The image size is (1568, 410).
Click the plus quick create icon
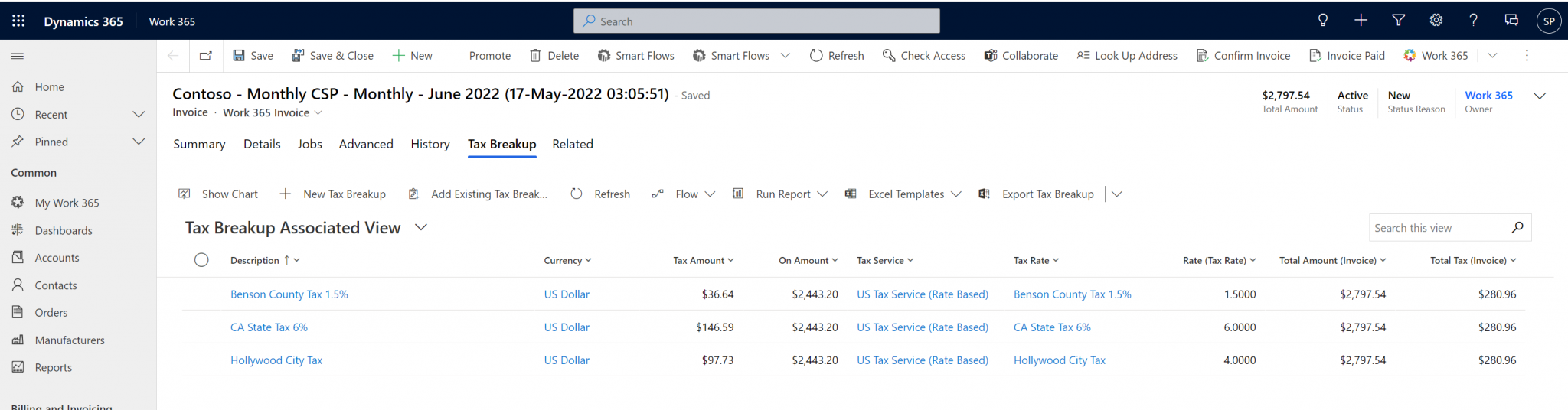pyautogui.click(x=1361, y=21)
